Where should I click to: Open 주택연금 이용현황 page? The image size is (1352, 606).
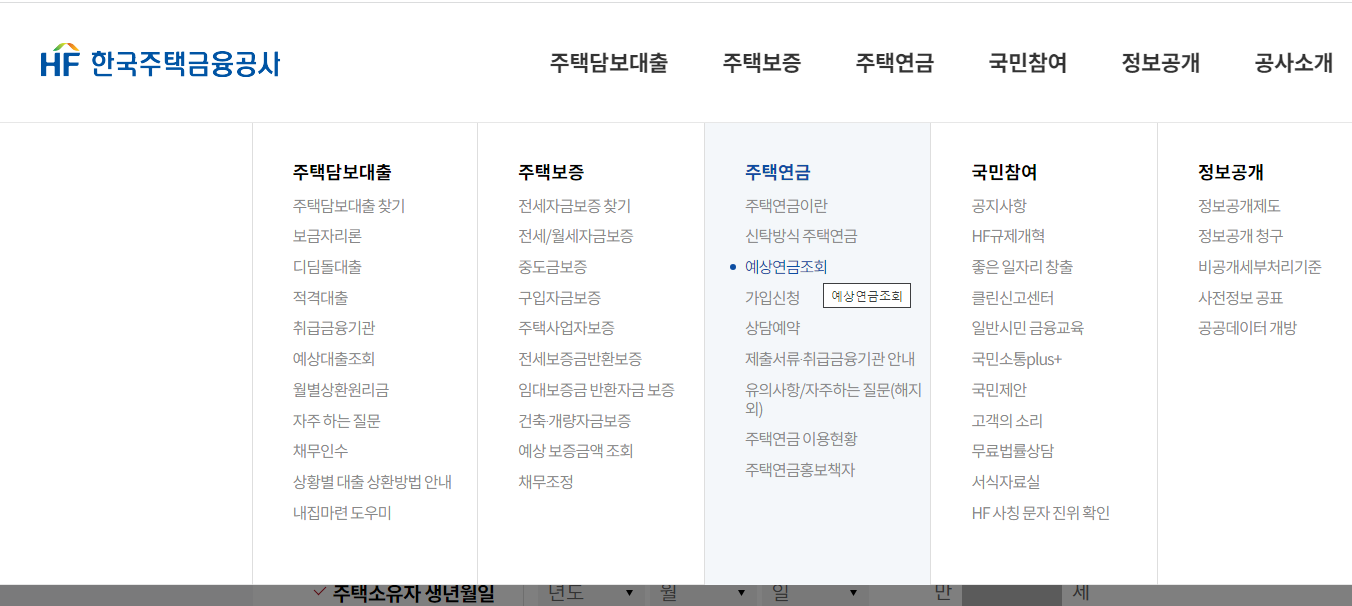[x=801, y=439]
